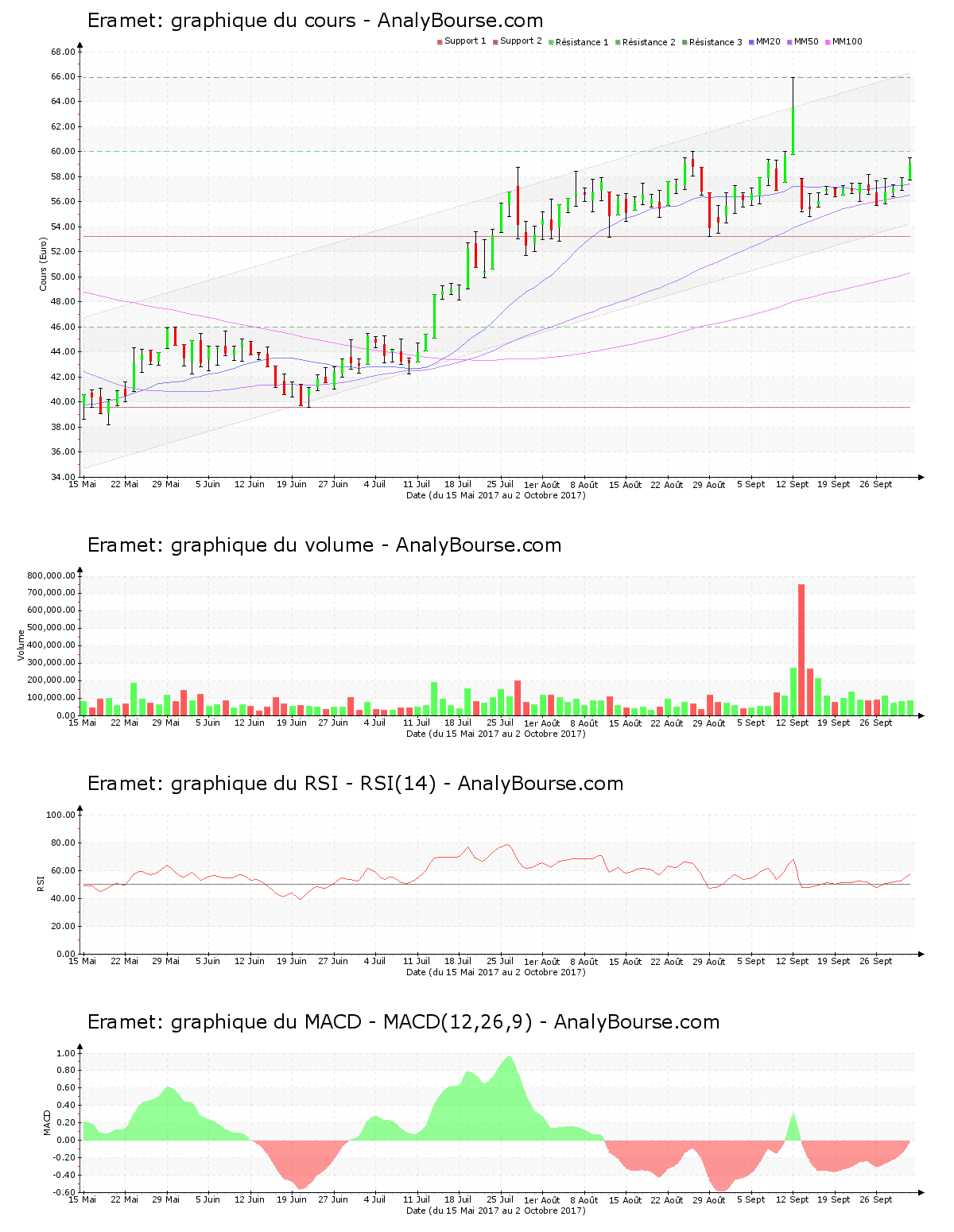Viewport: 954px width, 1232px height.
Task: Click the vertical 'Volume' axis label
Action: (x=21, y=645)
